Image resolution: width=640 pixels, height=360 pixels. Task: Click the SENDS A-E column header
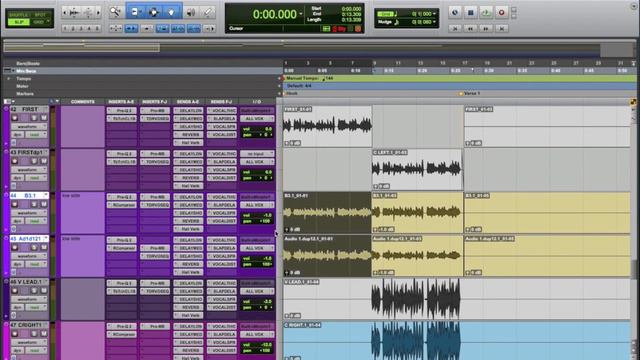coord(188,102)
